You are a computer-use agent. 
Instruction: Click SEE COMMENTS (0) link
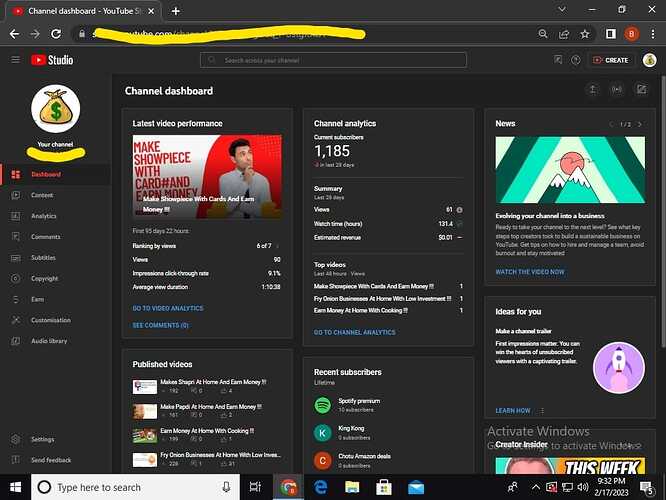pyautogui.click(x=161, y=325)
